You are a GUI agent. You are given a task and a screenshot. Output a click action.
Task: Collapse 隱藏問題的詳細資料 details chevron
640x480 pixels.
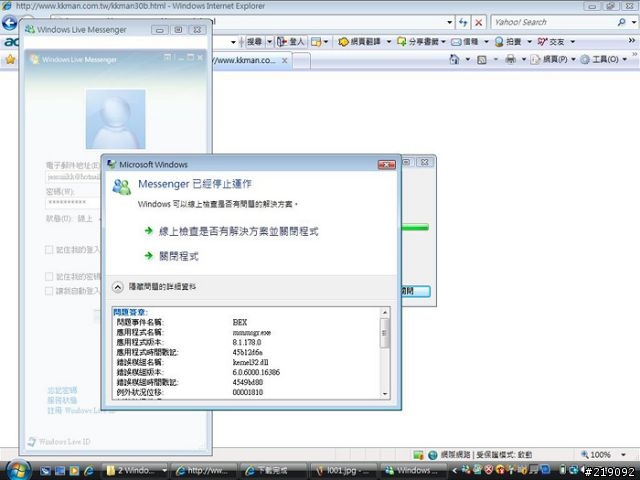tap(118, 287)
